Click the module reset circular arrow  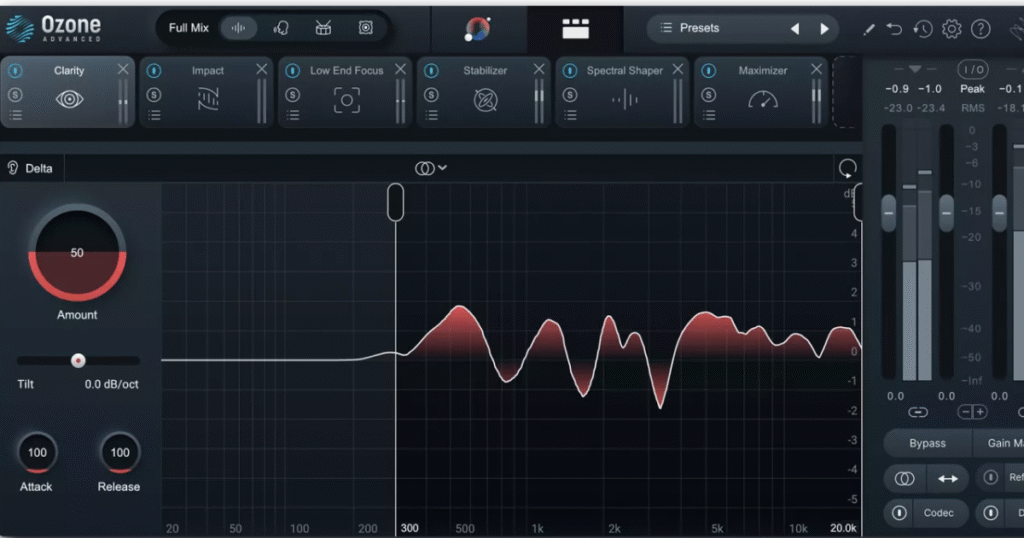coord(847,168)
